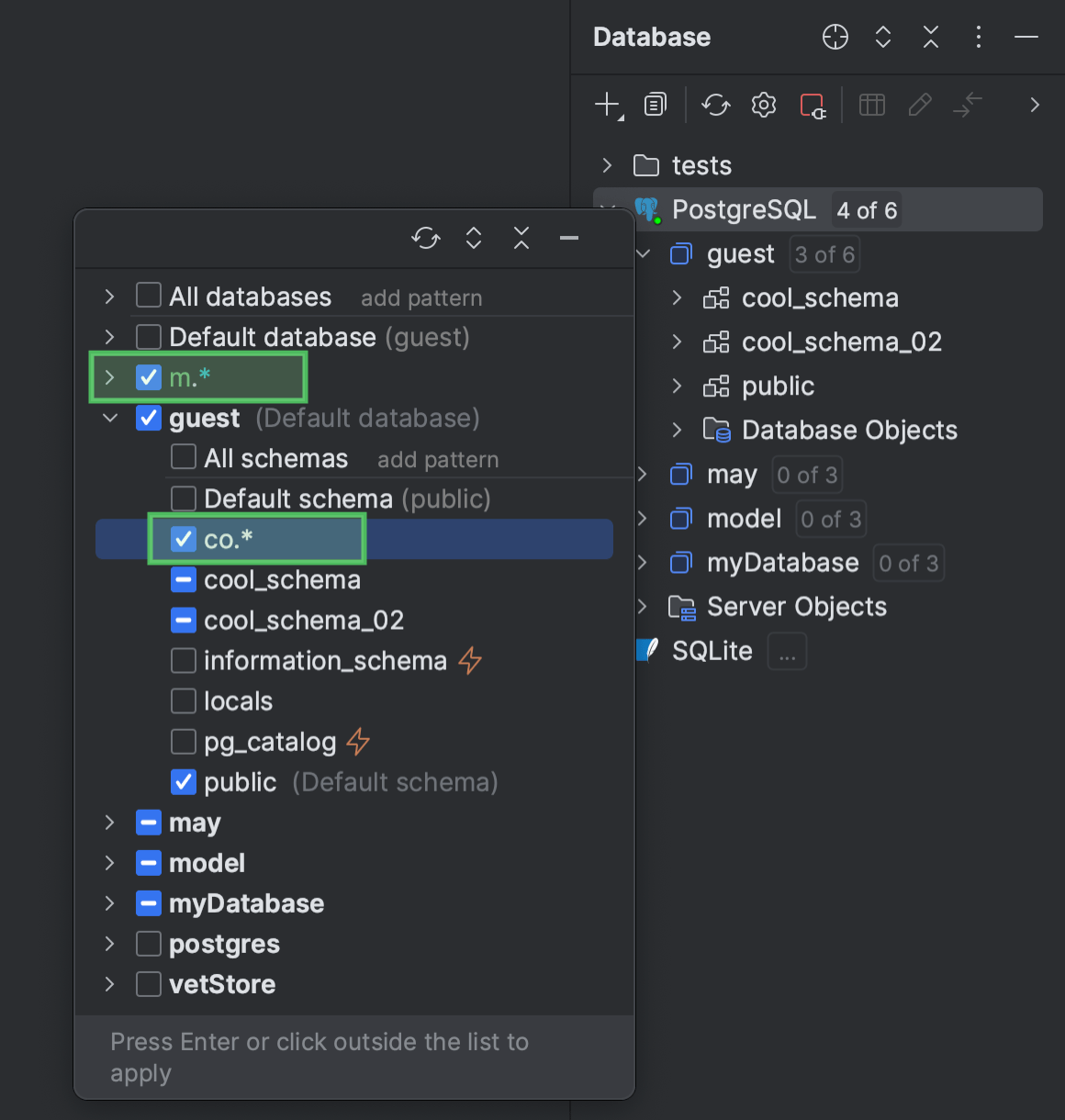The width and height of the screenshot is (1065, 1120).
Task: Duplicate the selected data source
Action: pyautogui.click(x=655, y=105)
